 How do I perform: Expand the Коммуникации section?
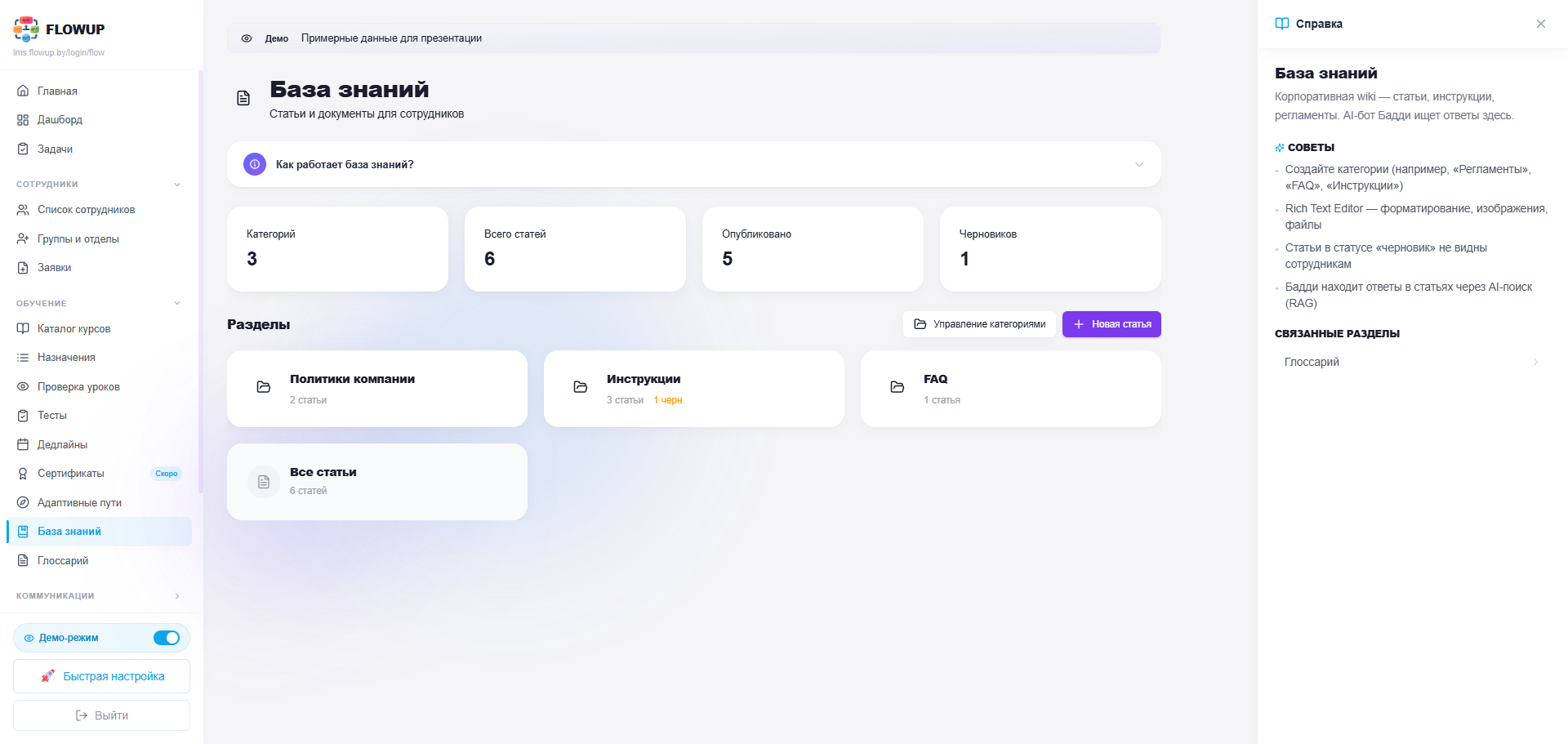point(177,596)
